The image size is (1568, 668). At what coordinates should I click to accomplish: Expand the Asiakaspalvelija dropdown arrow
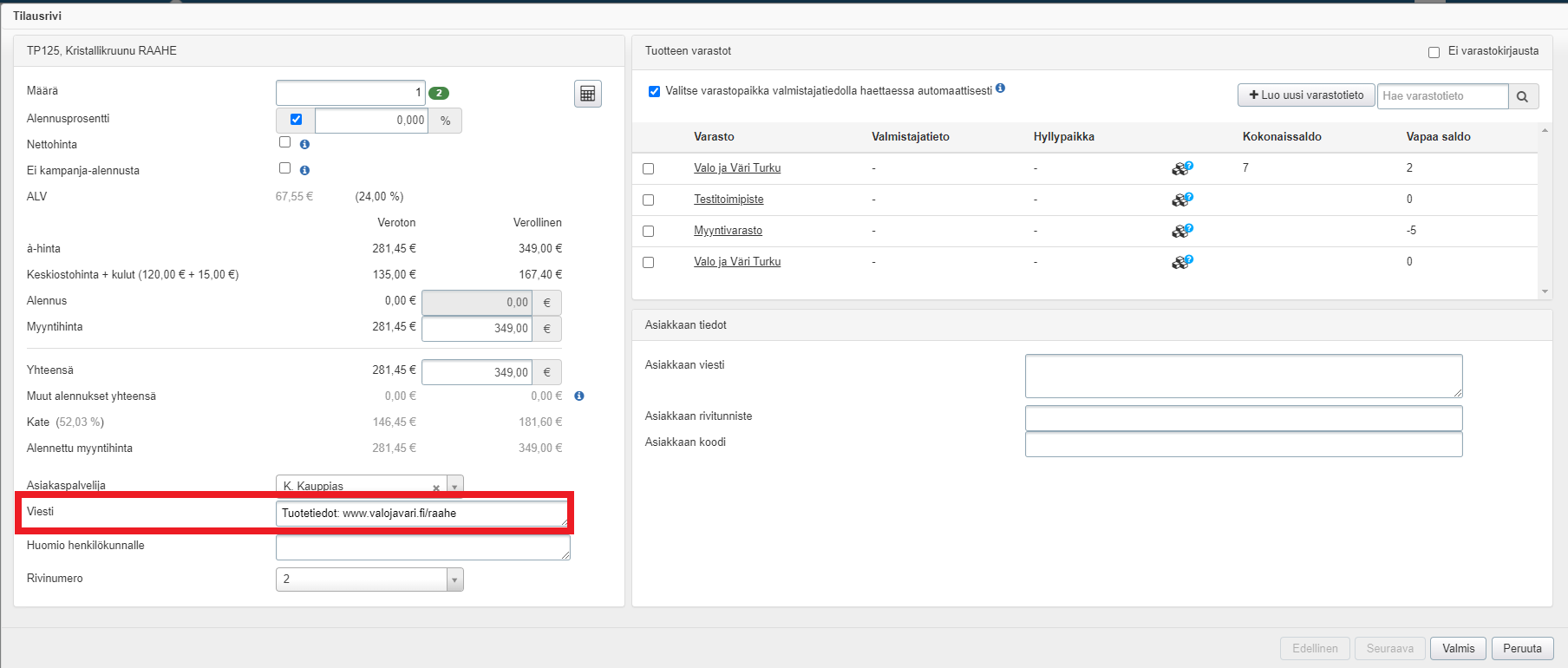pos(454,487)
